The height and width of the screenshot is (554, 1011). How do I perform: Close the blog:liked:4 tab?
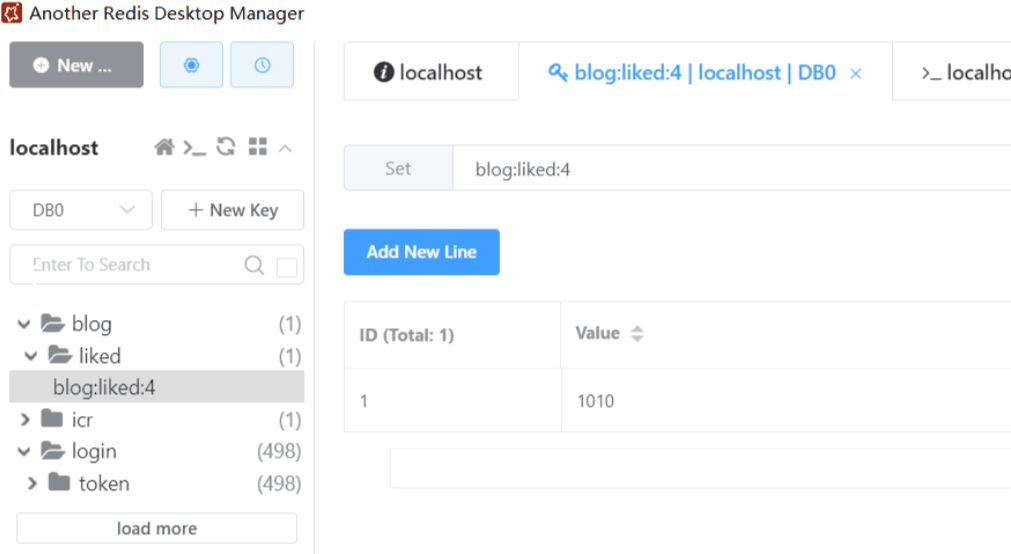tap(856, 73)
